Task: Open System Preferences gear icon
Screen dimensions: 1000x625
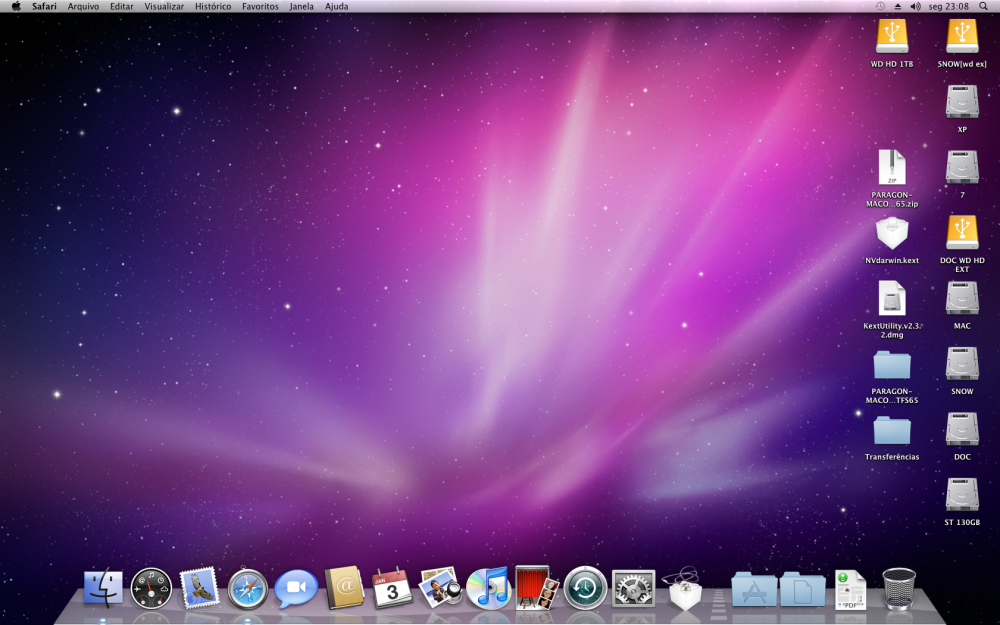Action: pyautogui.click(x=633, y=588)
